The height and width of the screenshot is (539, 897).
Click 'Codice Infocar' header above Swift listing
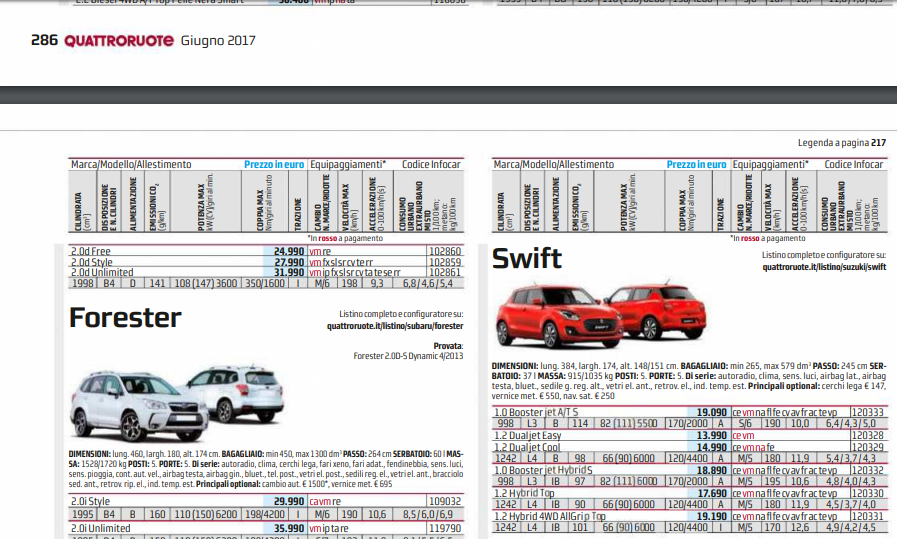pyautogui.click(x=854, y=164)
